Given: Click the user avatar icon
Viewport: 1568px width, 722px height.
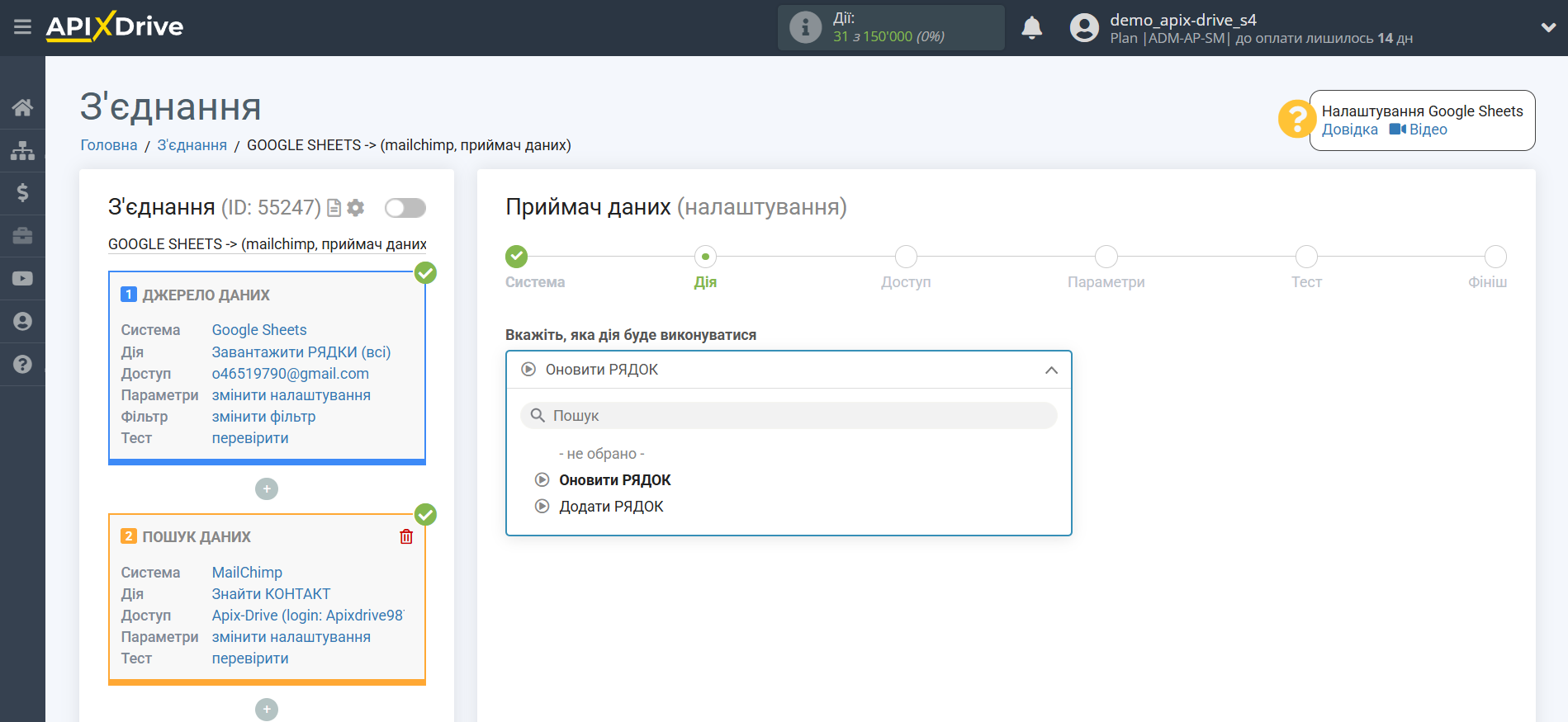Looking at the screenshot, I should pos(1084,27).
